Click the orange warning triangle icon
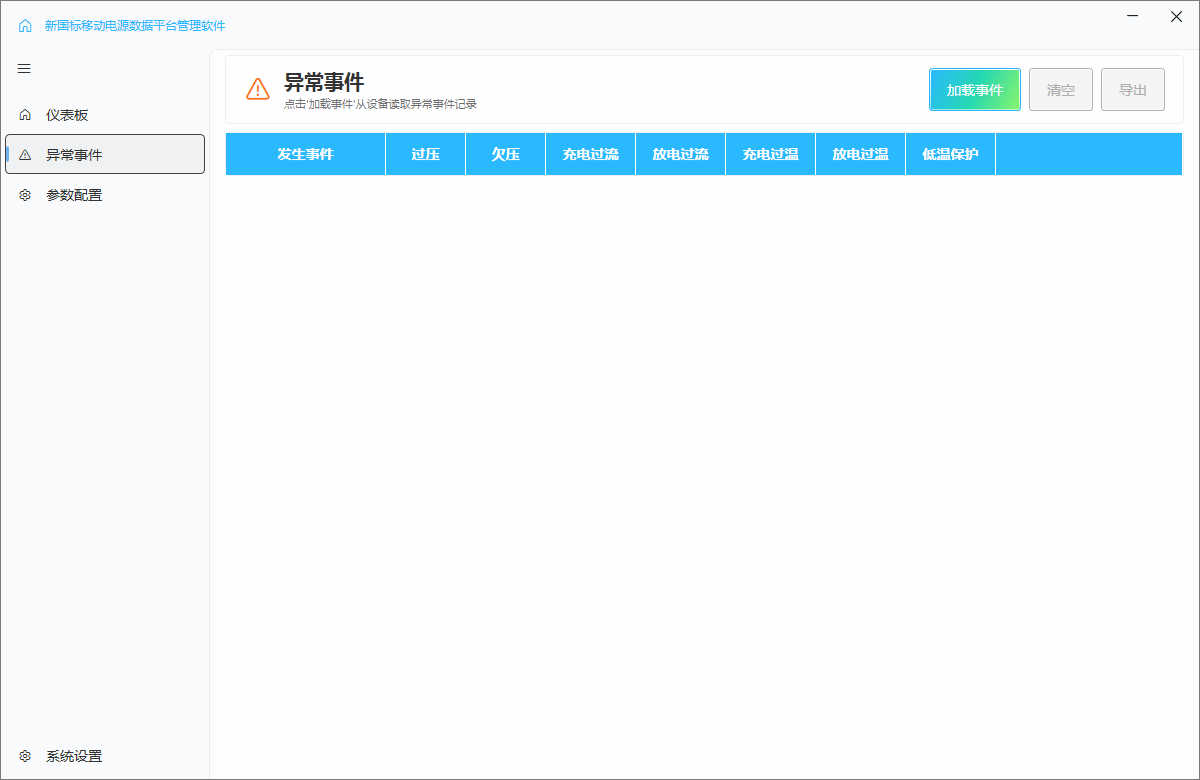Image resolution: width=1200 pixels, height=780 pixels. coord(258,89)
